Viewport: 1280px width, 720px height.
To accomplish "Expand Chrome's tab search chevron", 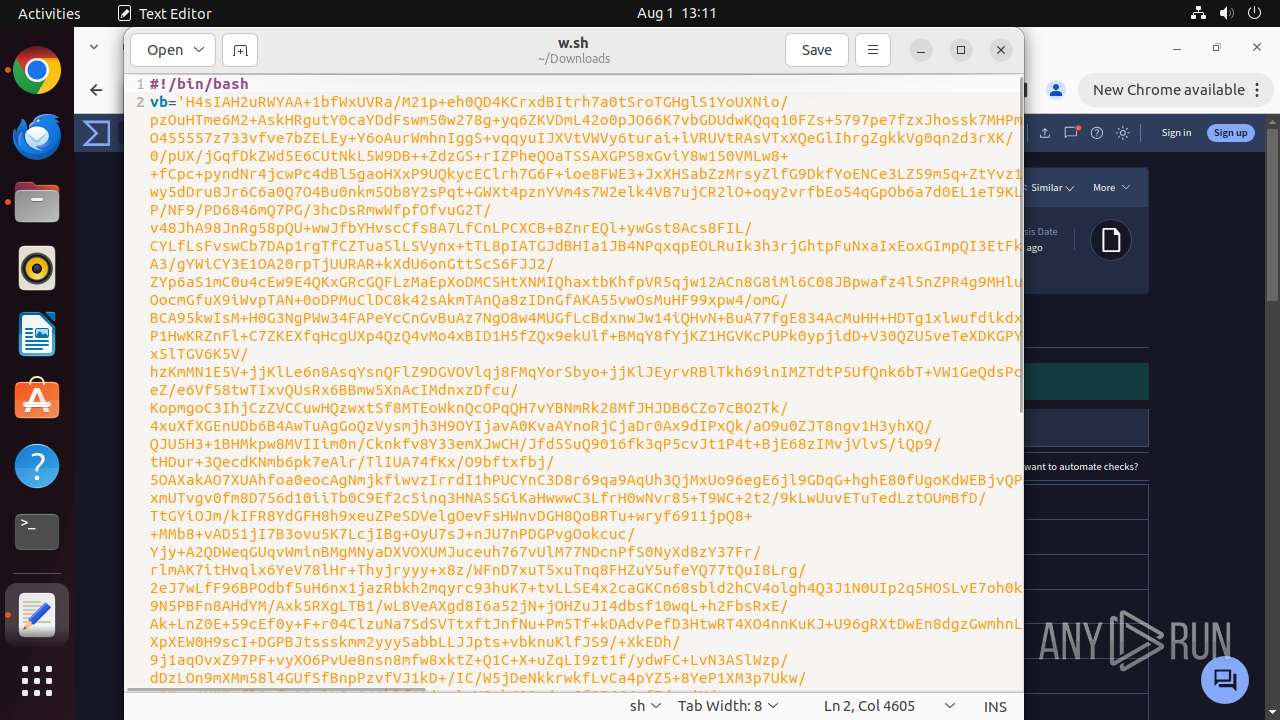I will 94,46.
